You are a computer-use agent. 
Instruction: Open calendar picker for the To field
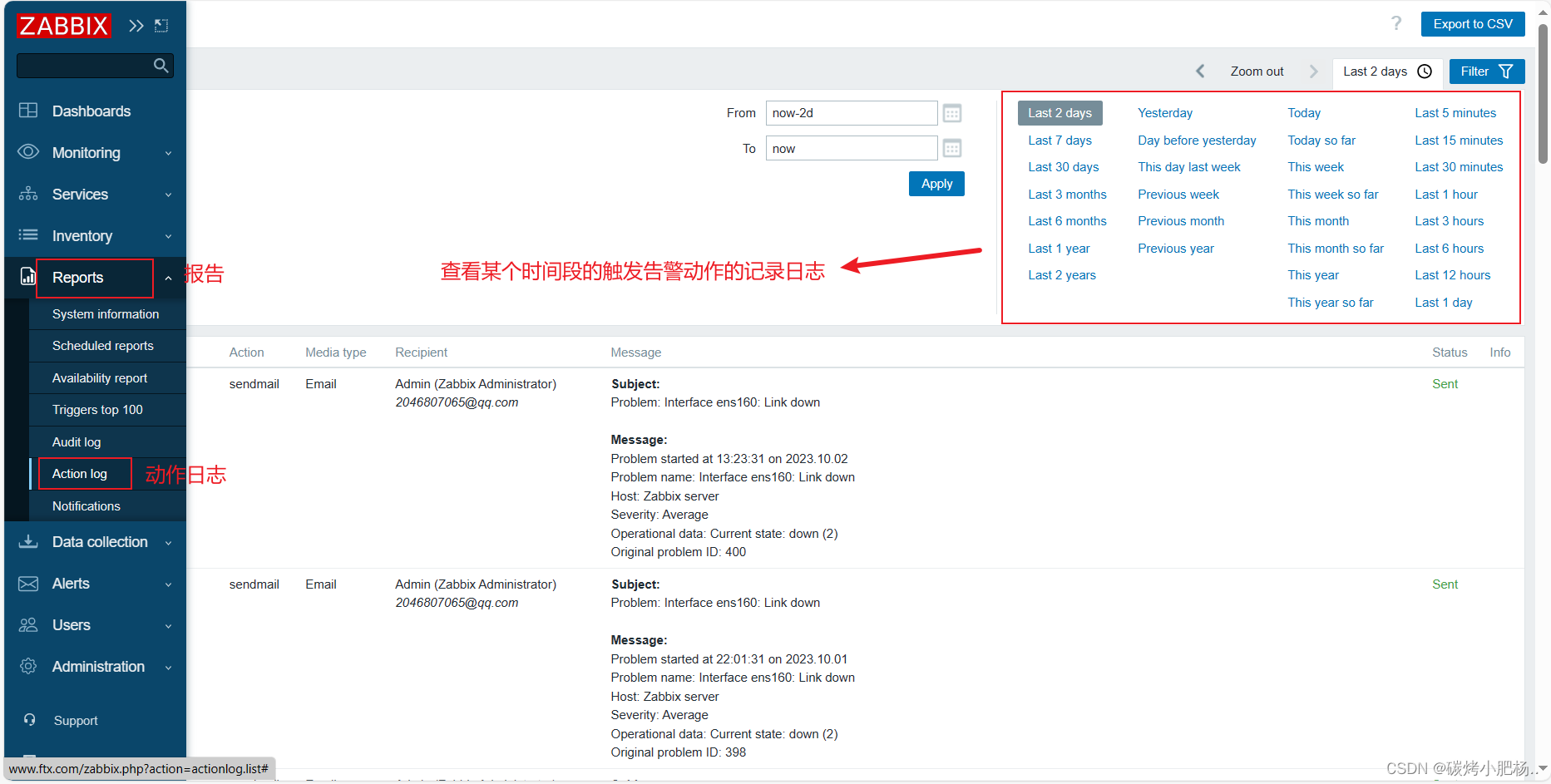click(952, 149)
